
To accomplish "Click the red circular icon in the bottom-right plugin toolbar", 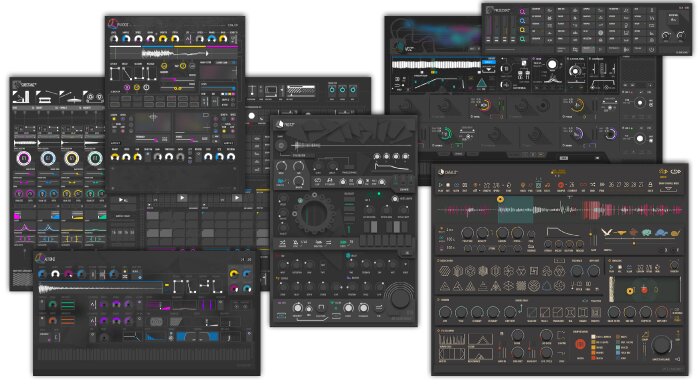I will pos(561,185).
